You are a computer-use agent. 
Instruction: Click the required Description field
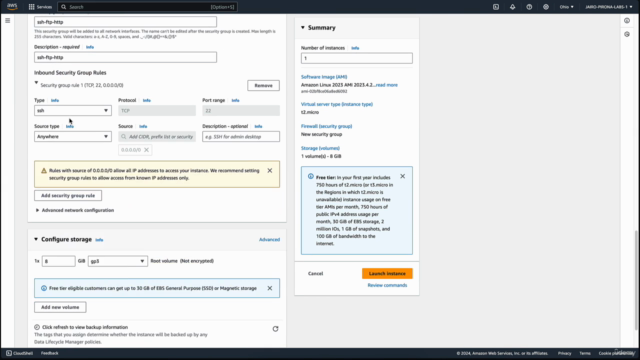[x=125, y=57]
